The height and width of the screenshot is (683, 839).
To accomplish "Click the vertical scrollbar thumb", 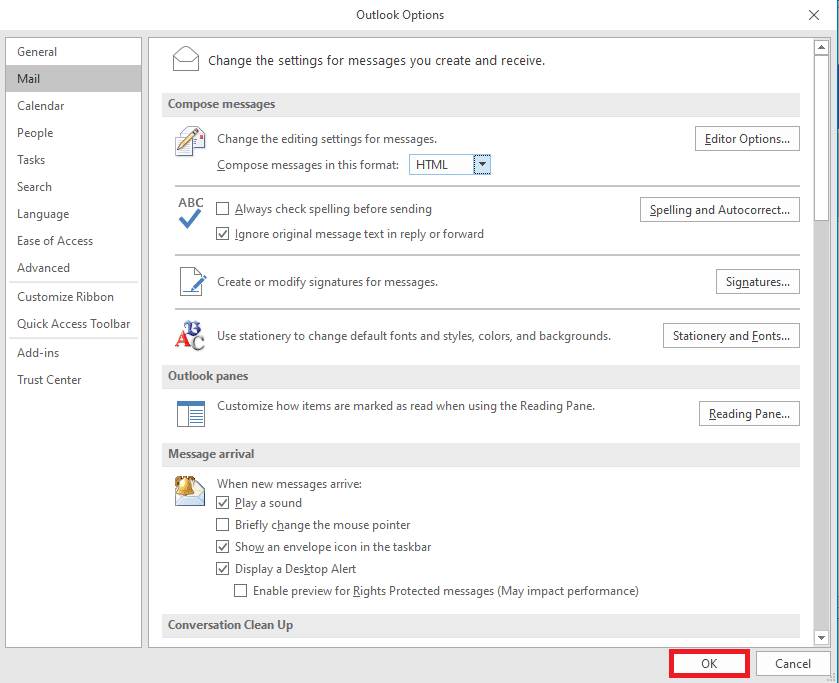I will tap(821, 138).
